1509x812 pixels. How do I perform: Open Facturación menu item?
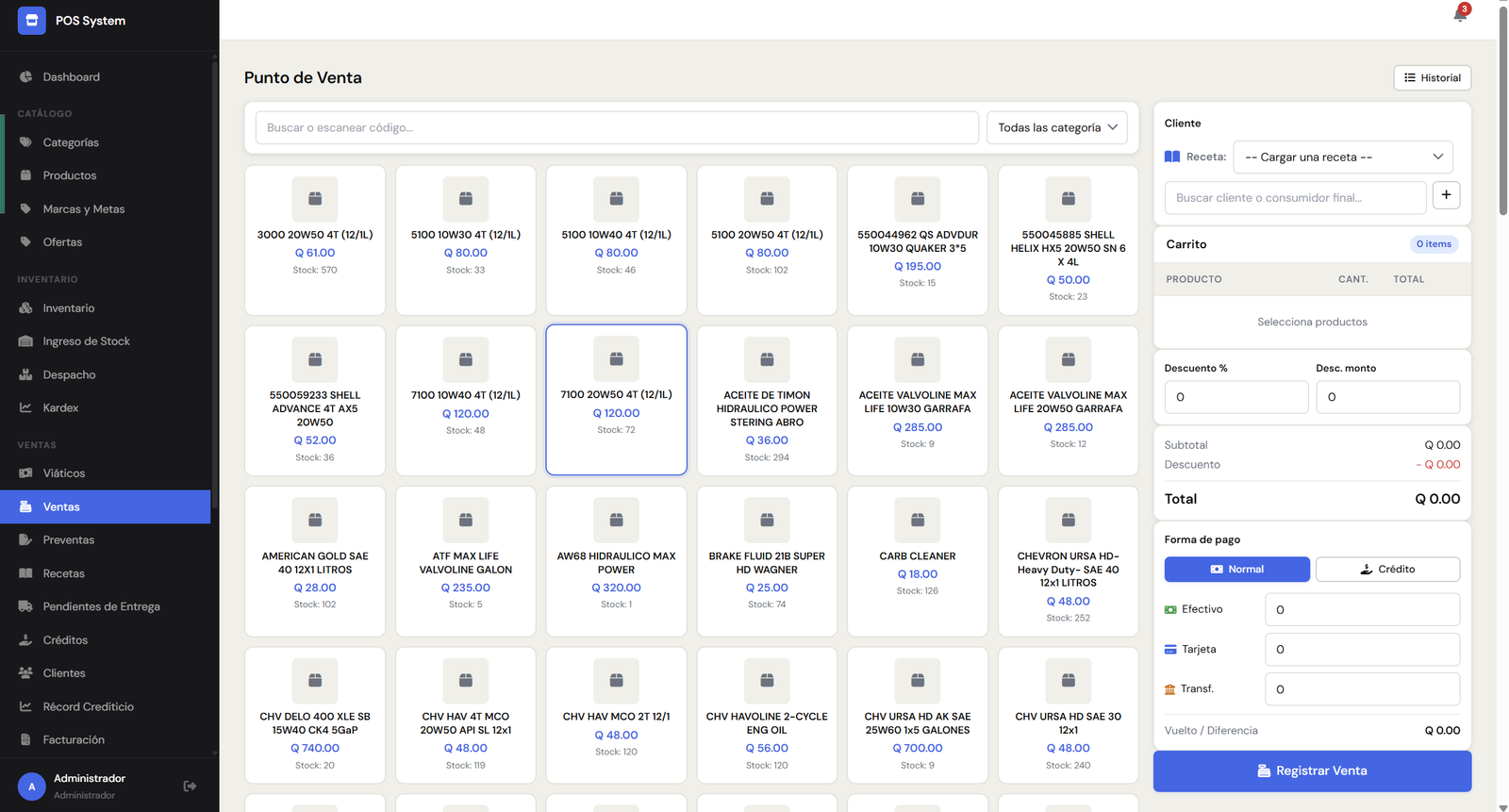click(105, 740)
